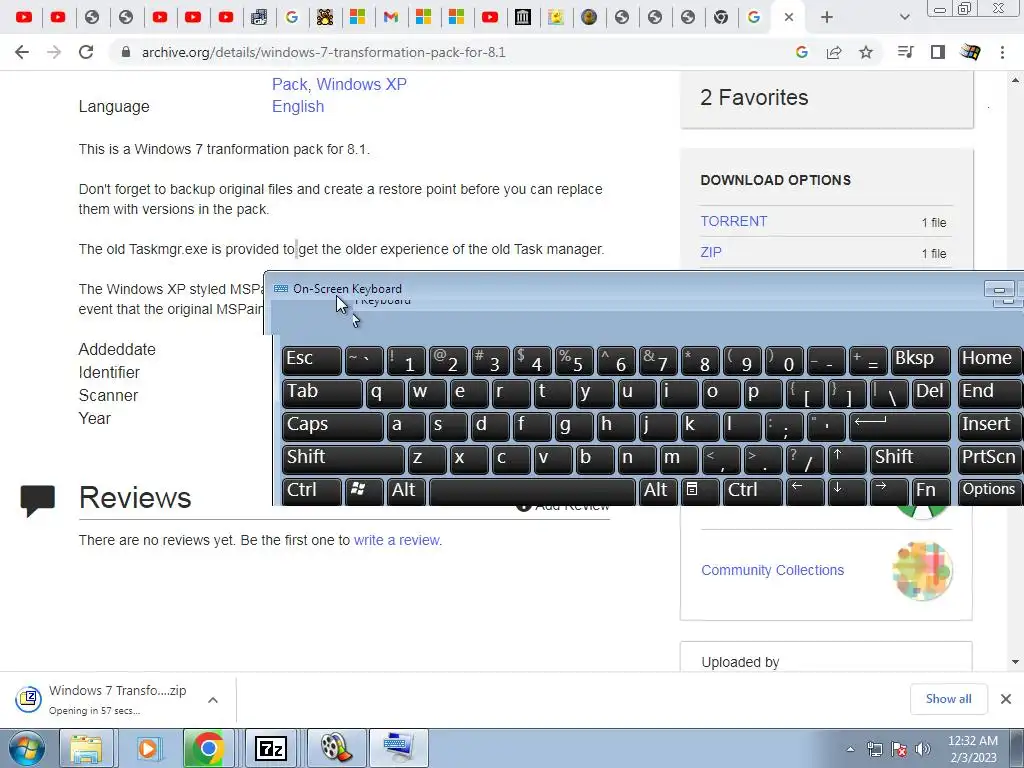Screen dimensions: 1024x768
Task: Launch Windows Media Player from taskbar
Action: pos(148,748)
